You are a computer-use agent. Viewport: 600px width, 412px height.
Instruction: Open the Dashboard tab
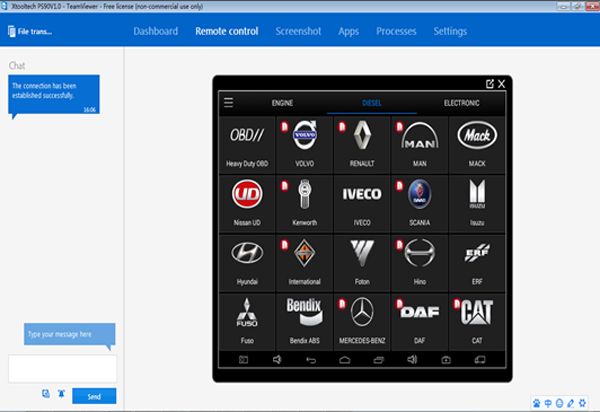(156, 31)
